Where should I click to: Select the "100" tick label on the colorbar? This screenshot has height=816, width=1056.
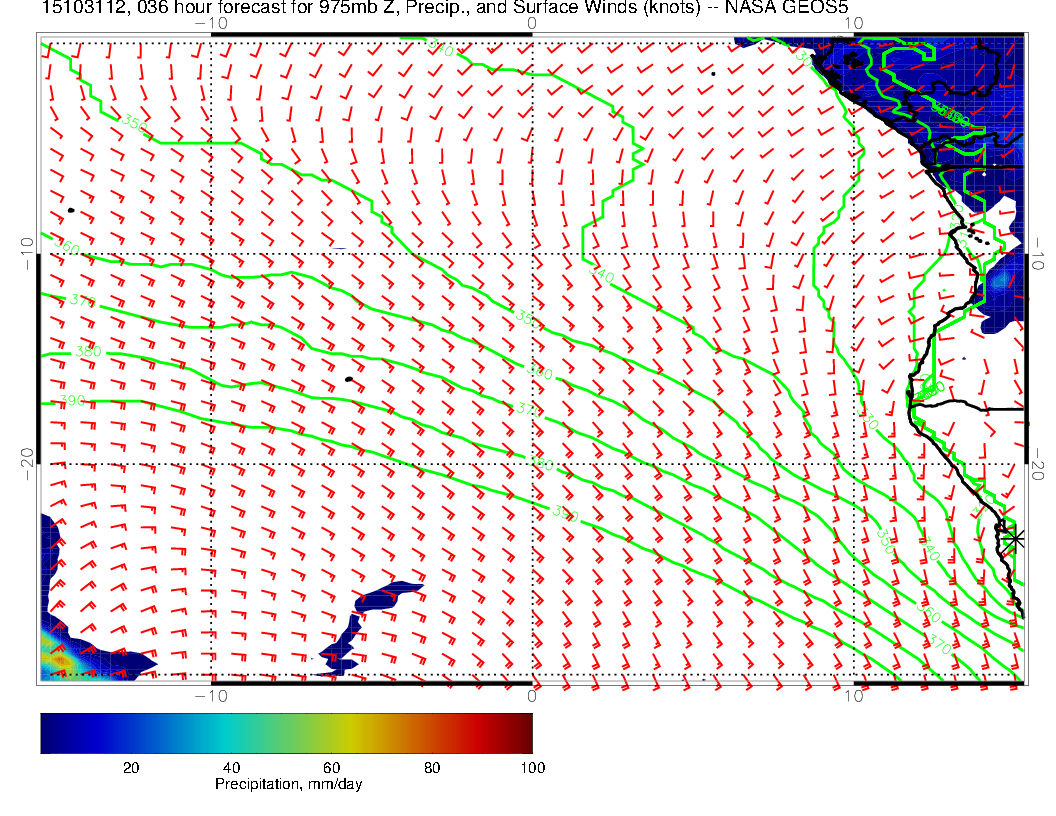coord(532,767)
